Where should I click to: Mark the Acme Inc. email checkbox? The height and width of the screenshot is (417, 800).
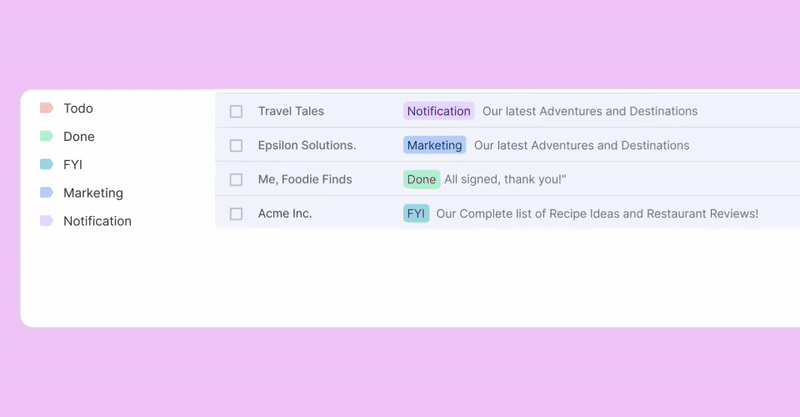pos(236,214)
